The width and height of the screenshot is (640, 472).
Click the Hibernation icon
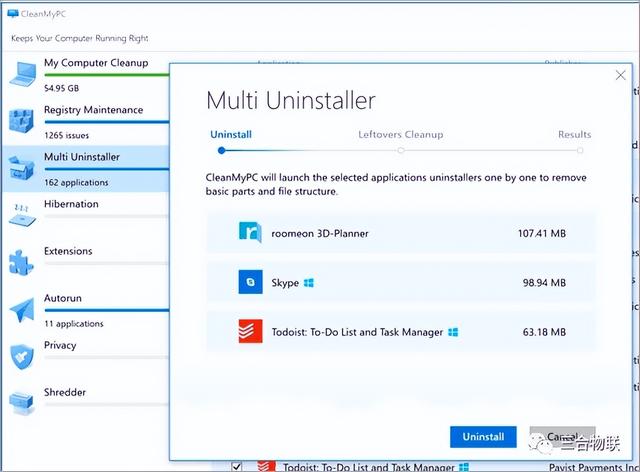[x=21, y=213]
